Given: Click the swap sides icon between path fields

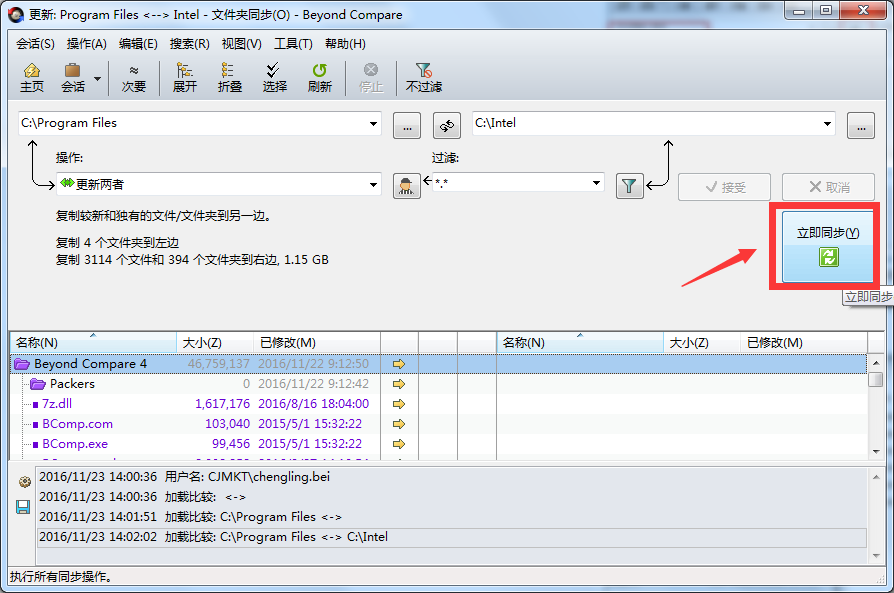Looking at the screenshot, I should pyautogui.click(x=446, y=126).
